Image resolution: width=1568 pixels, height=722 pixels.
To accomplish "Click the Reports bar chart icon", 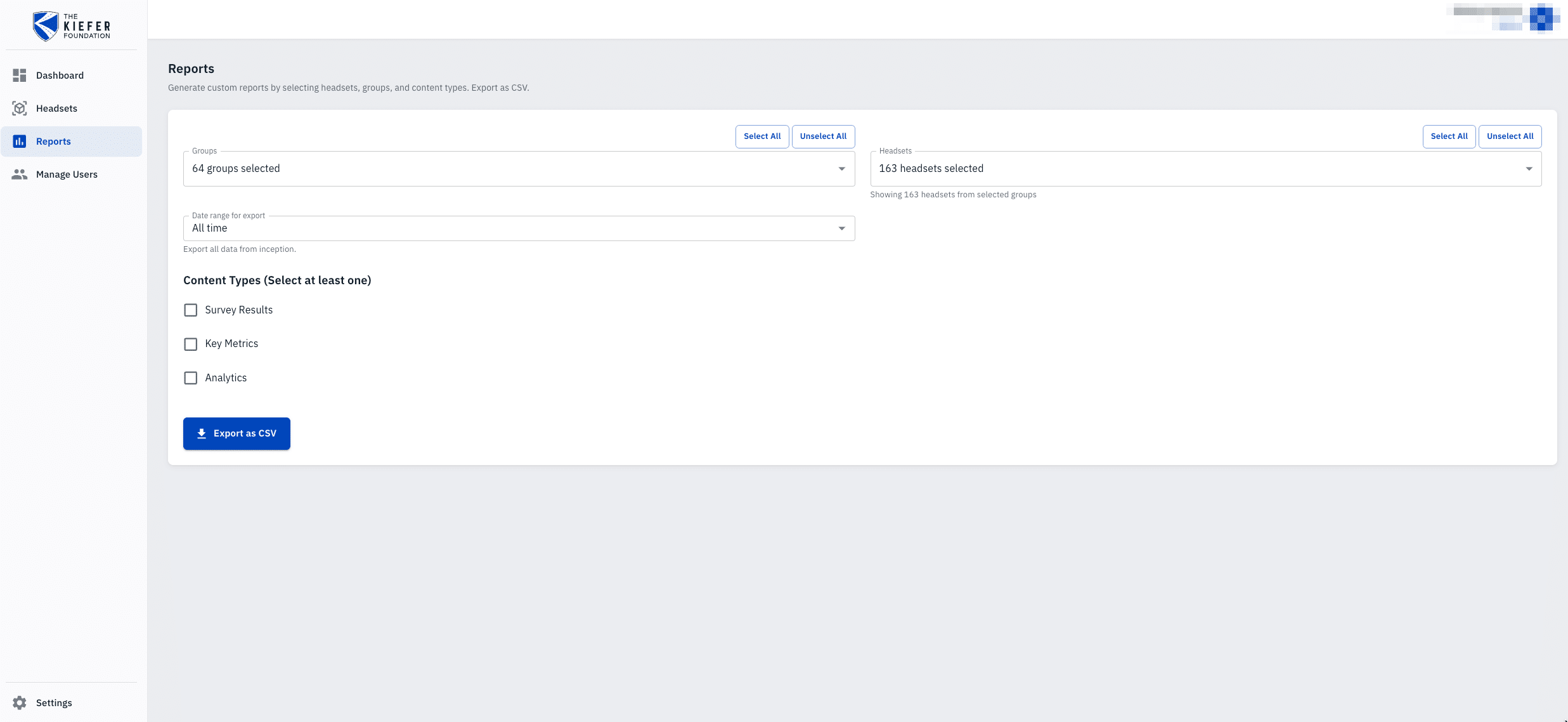I will pos(20,141).
